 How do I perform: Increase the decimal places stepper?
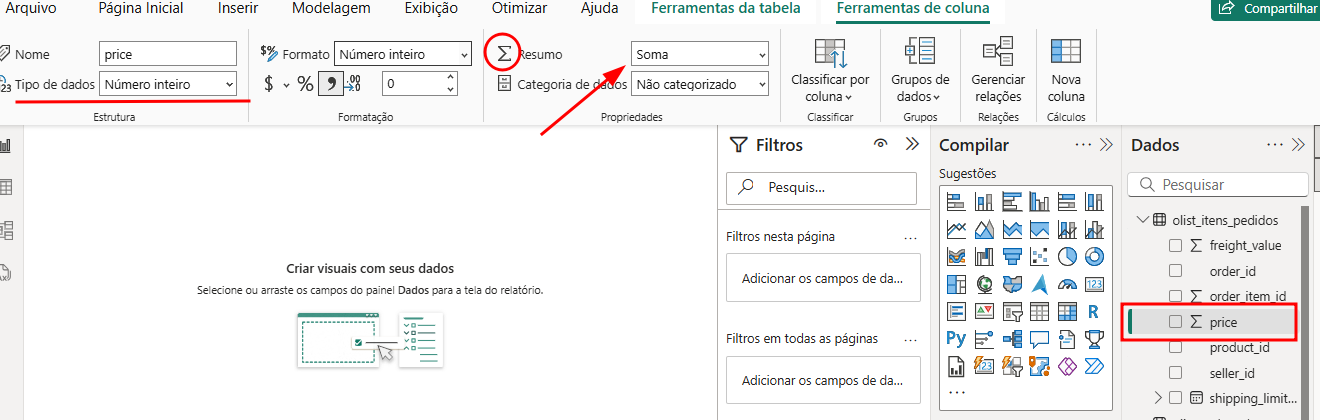(451, 79)
